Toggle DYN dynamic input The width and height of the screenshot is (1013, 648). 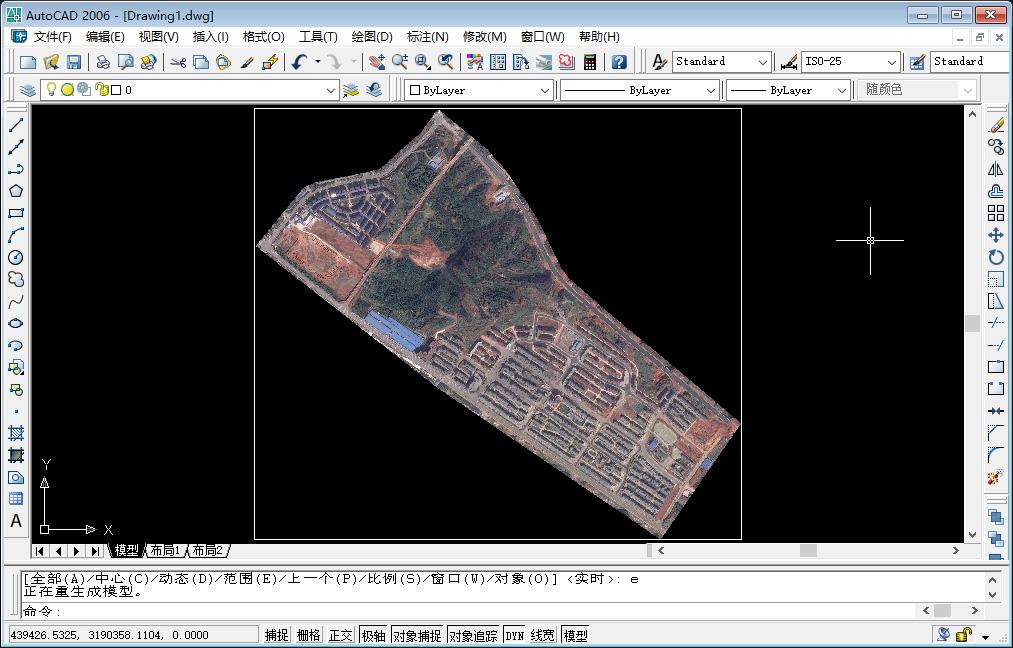pyautogui.click(x=515, y=635)
